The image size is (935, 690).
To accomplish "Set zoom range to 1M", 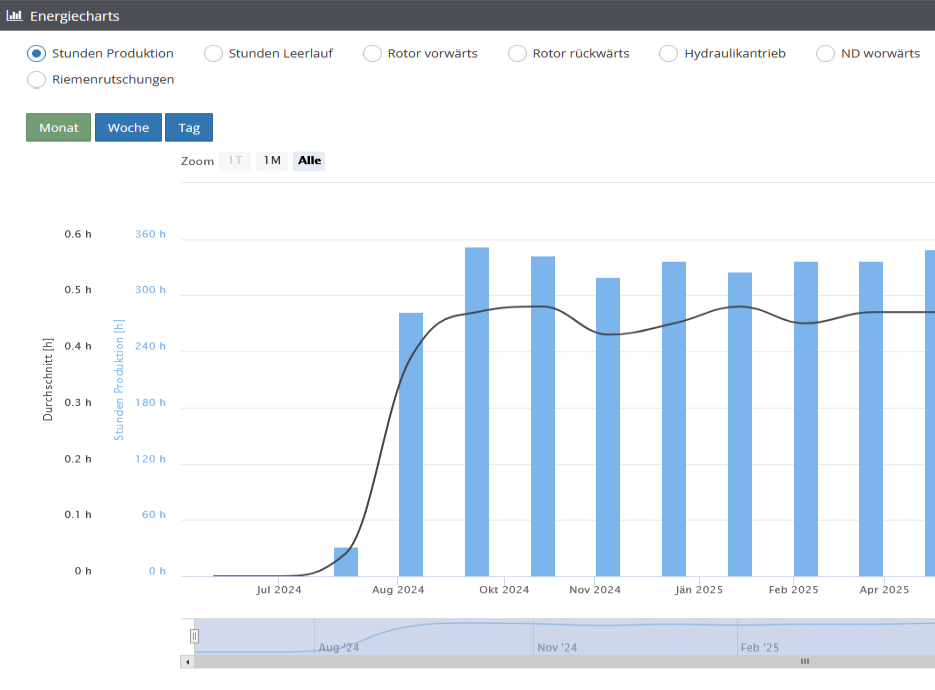I will [272, 161].
